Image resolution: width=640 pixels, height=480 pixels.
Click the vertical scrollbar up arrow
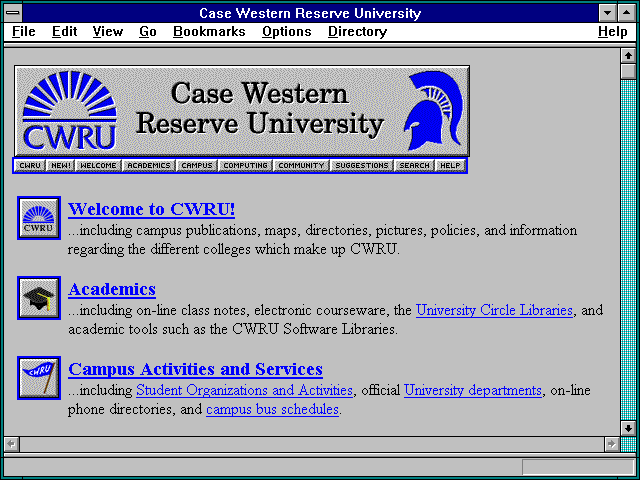pyautogui.click(x=628, y=56)
